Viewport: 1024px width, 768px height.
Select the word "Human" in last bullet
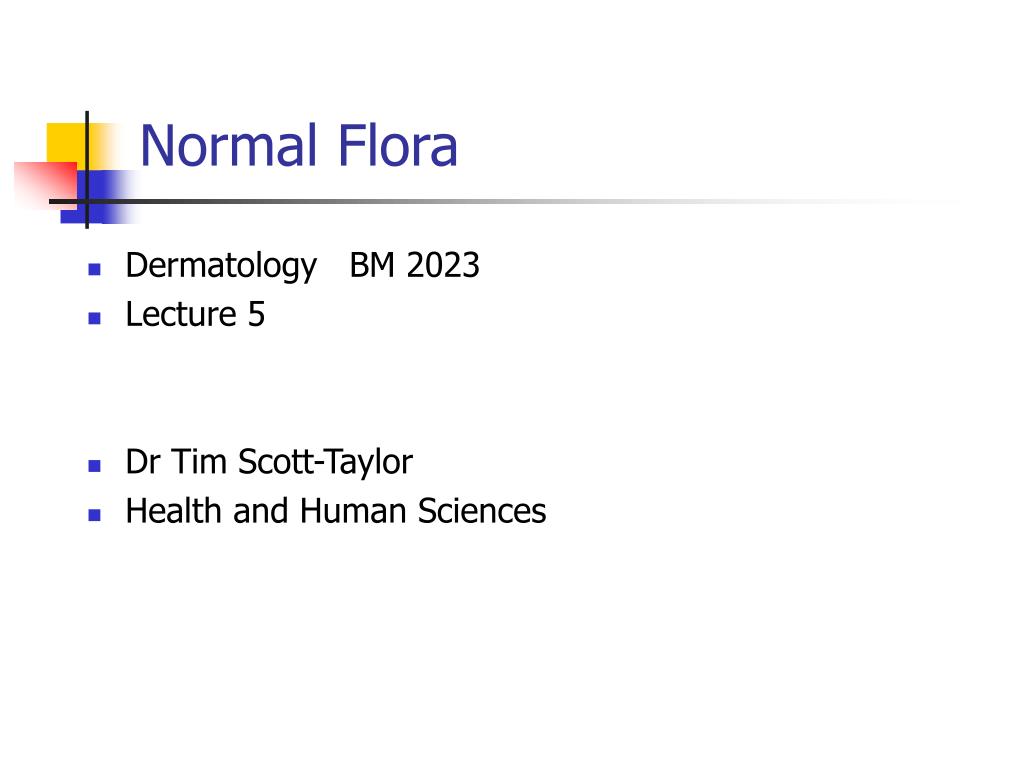[x=353, y=511]
